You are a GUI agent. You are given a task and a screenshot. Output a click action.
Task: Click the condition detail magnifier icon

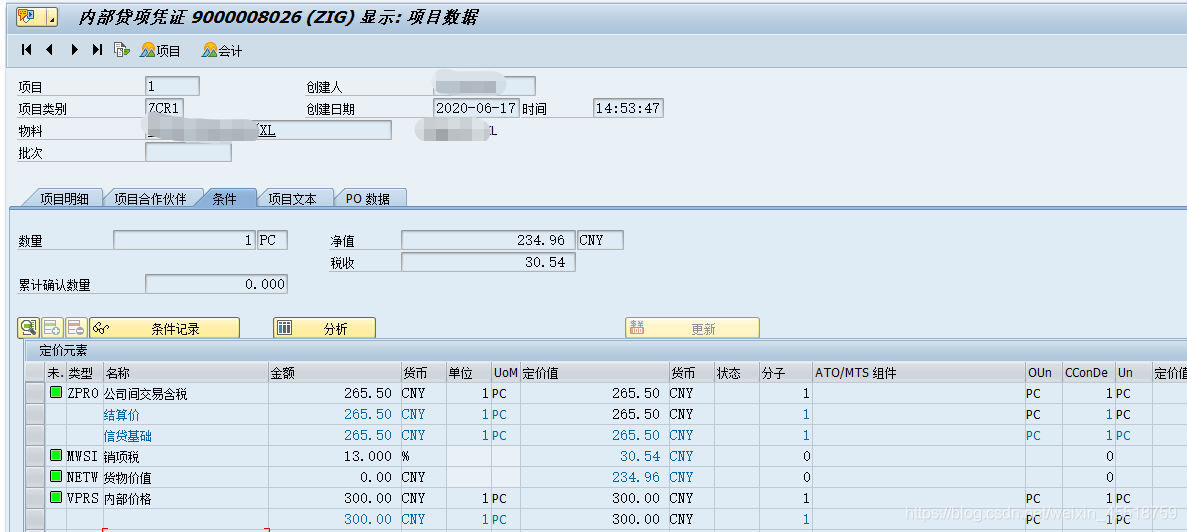[28, 328]
